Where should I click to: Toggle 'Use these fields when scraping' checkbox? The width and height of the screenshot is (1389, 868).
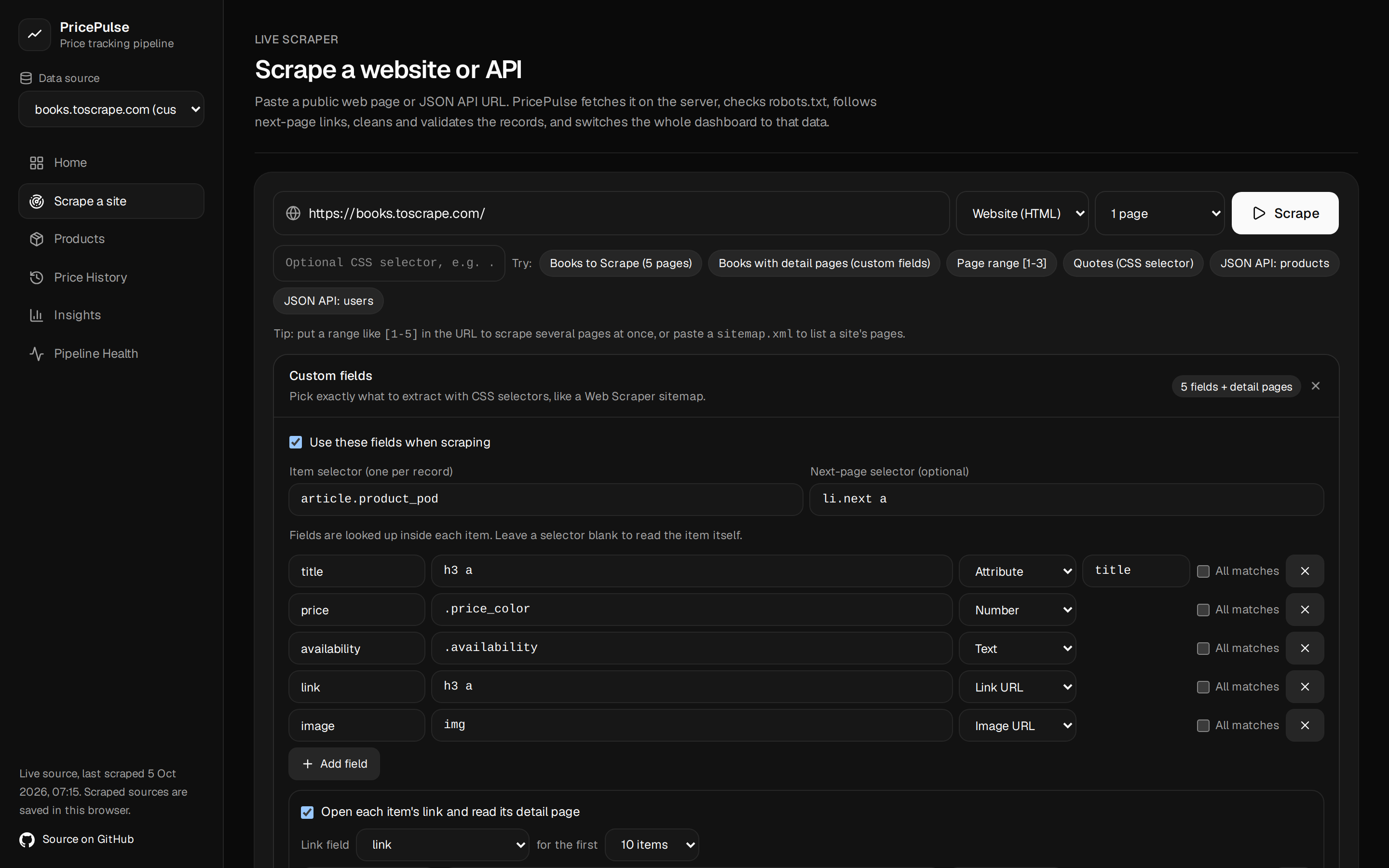[296, 442]
